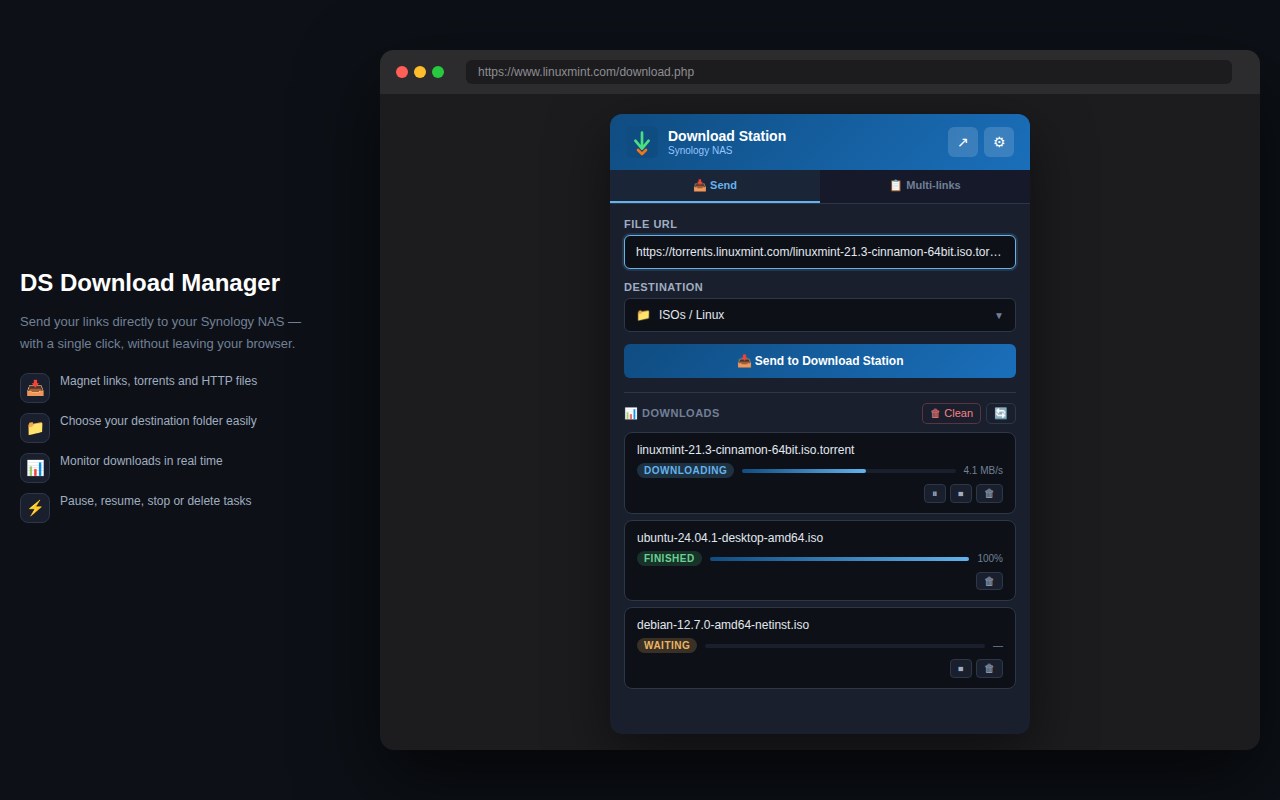The width and height of the screenshot is (1280, 800).
Task: Stop the waiting debian-12.7.0 task
Action: click(x=961, y=668)
